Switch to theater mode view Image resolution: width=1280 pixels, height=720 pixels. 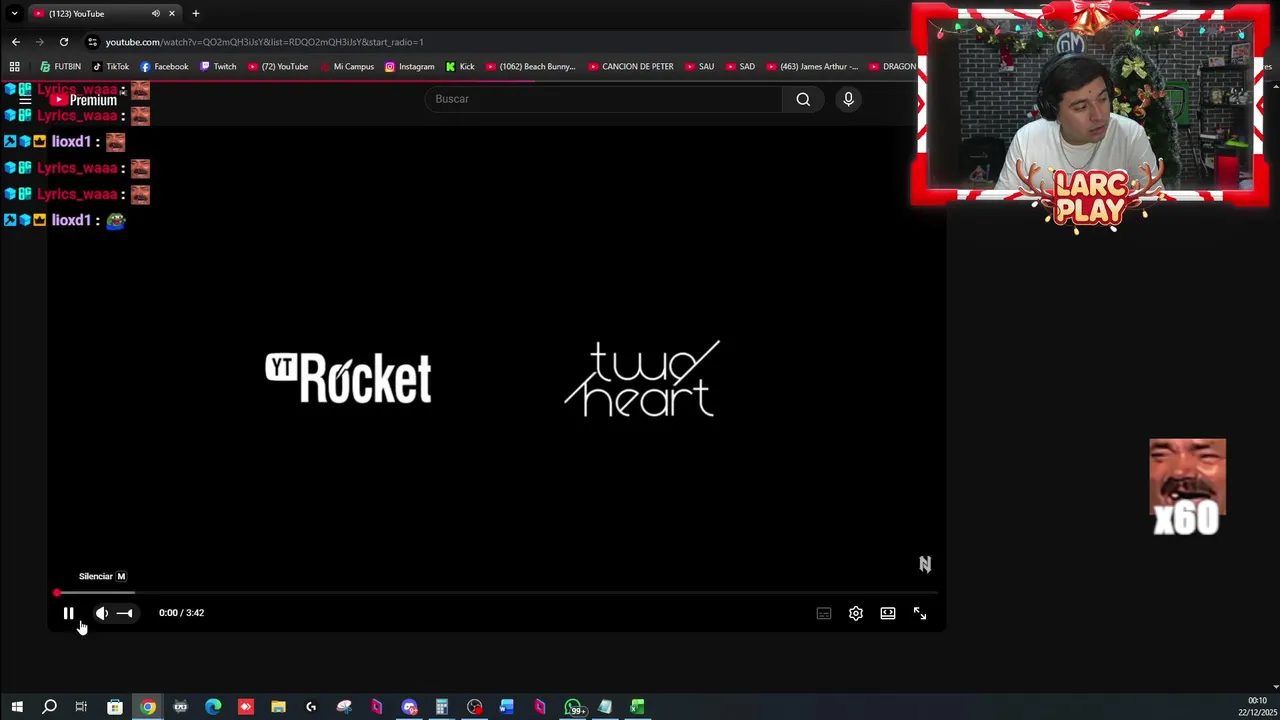888,613
